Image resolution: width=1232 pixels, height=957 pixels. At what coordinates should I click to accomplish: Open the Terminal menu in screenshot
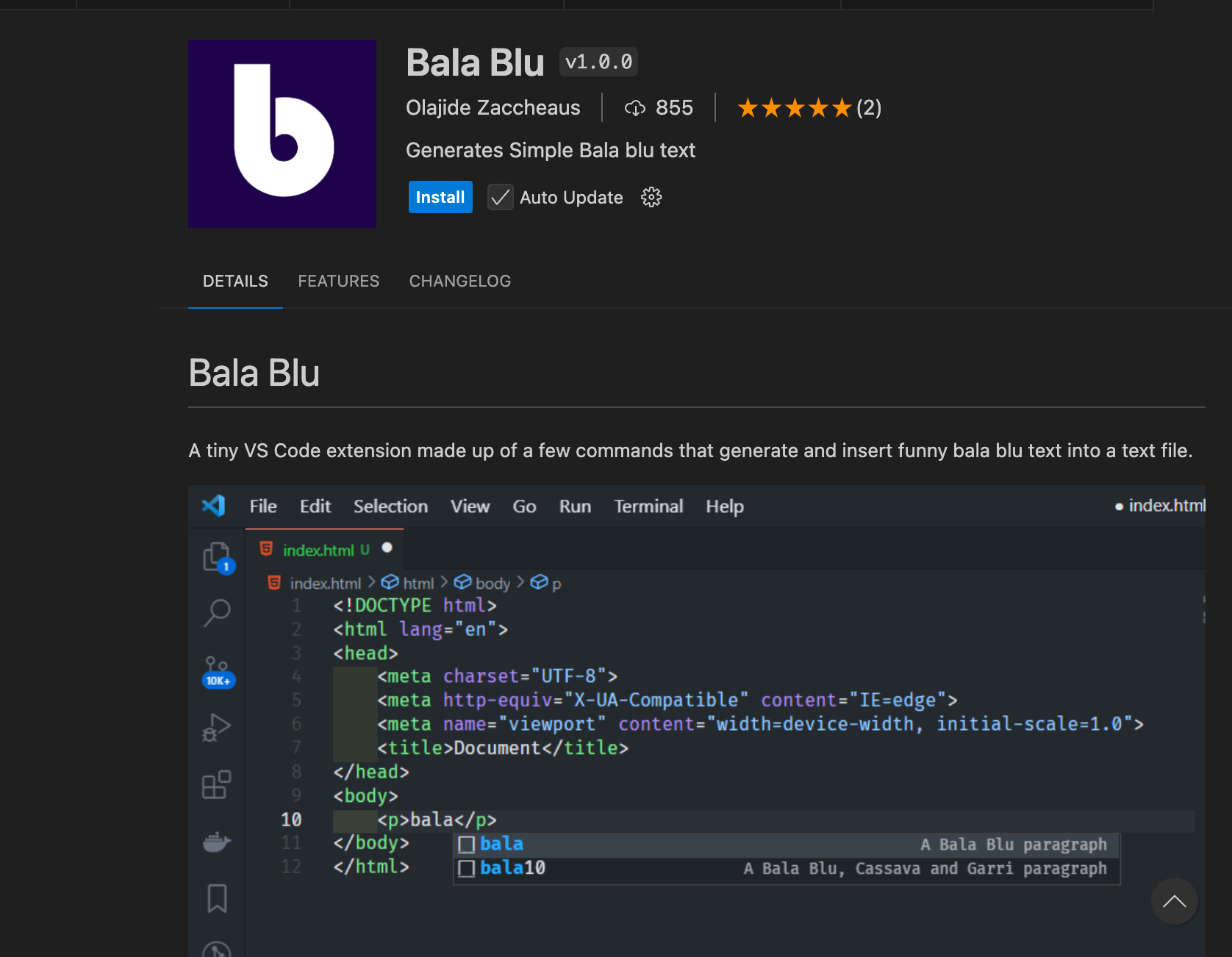648,506
